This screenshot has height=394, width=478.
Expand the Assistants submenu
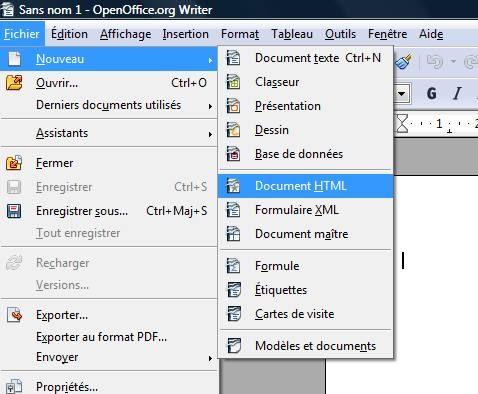(x=108, y=133)
